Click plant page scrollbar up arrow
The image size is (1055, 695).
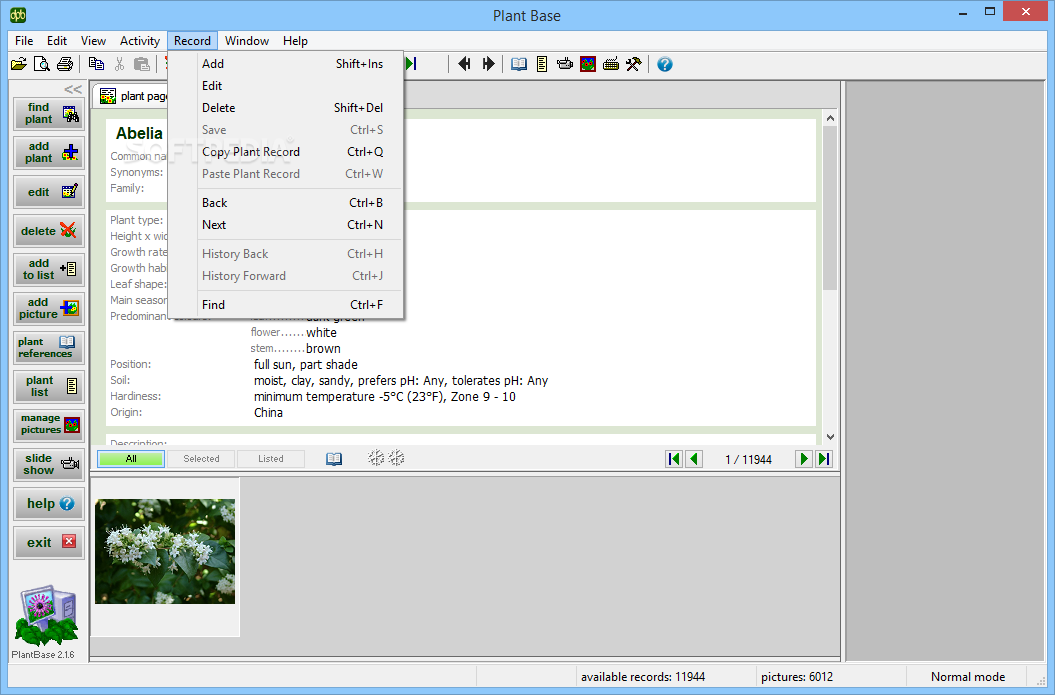pos(830,118)
